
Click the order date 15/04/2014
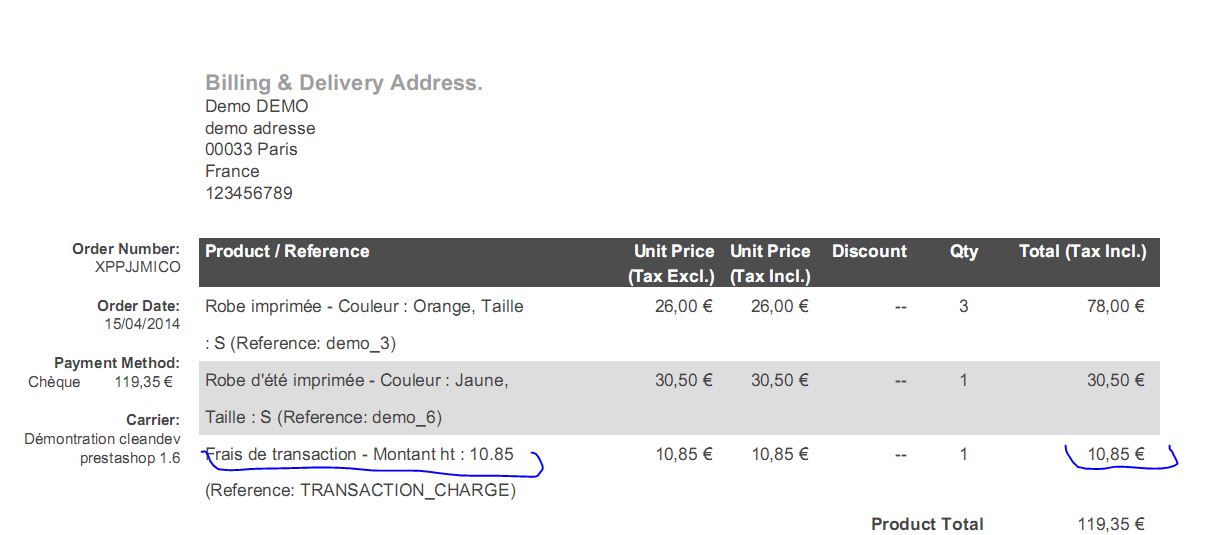(142, 324)
